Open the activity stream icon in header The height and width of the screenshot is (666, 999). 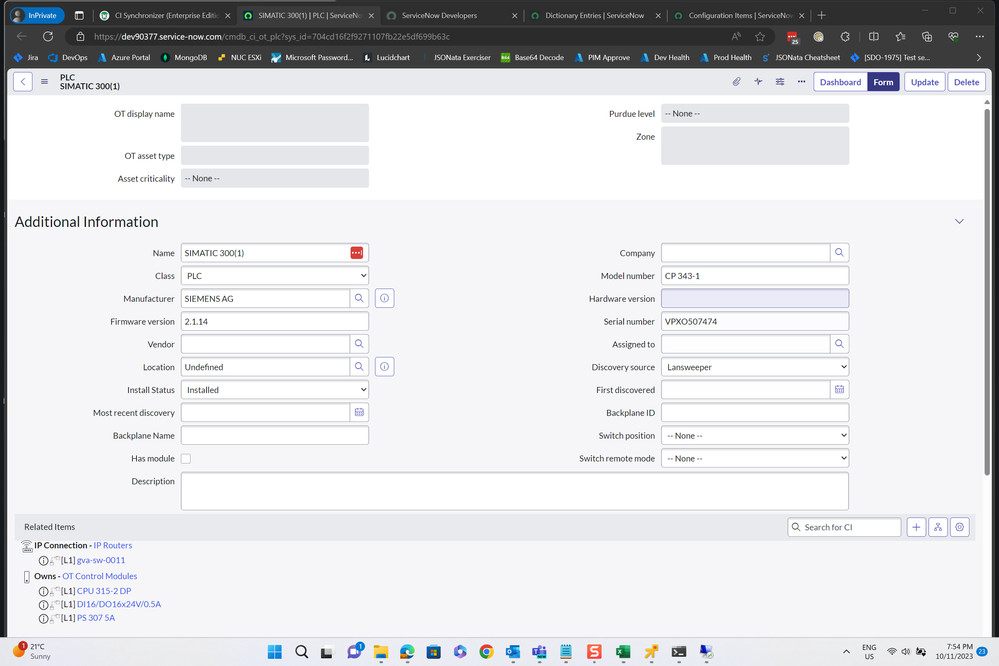coord(758,82)
